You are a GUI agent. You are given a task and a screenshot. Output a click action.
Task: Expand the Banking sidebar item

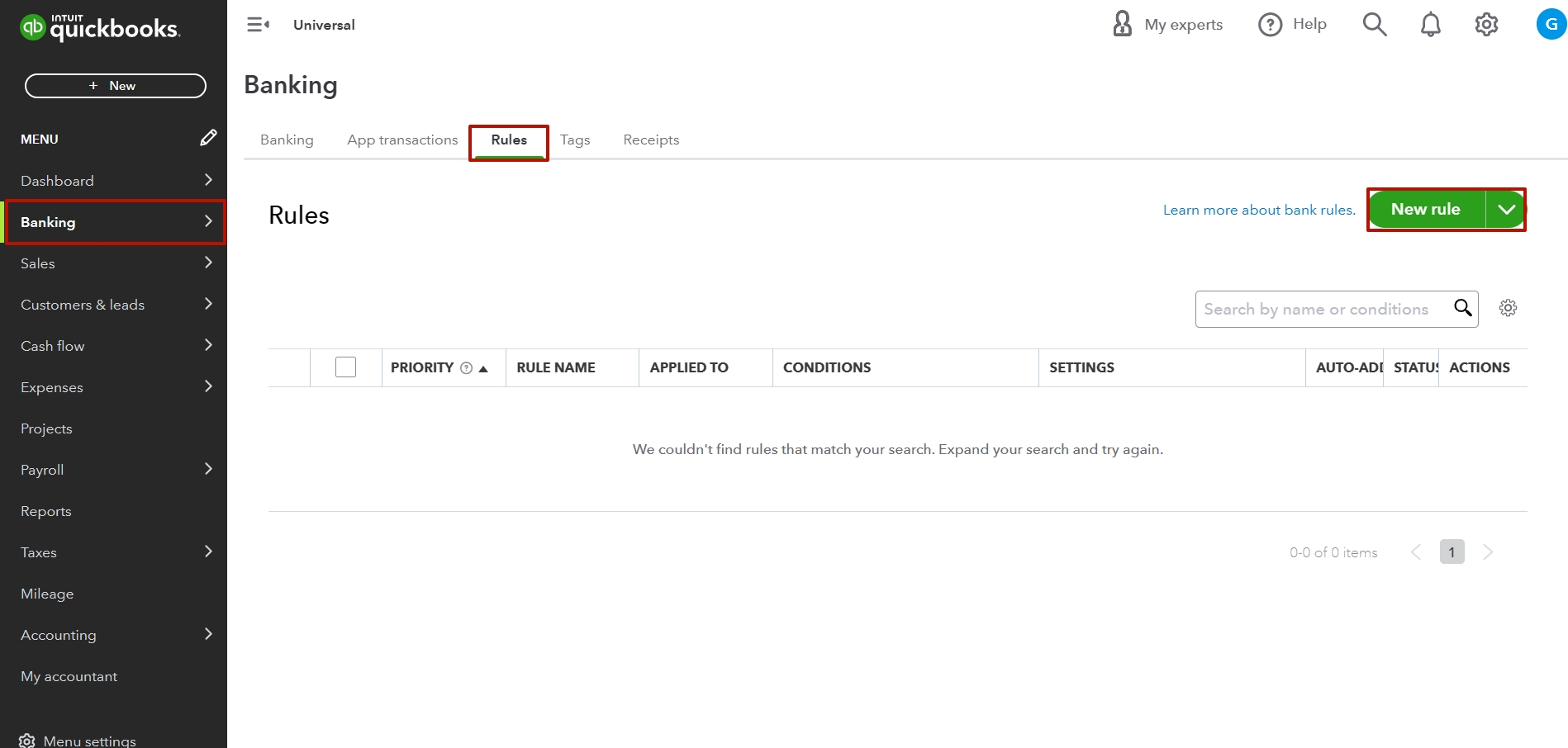(208, 221)
